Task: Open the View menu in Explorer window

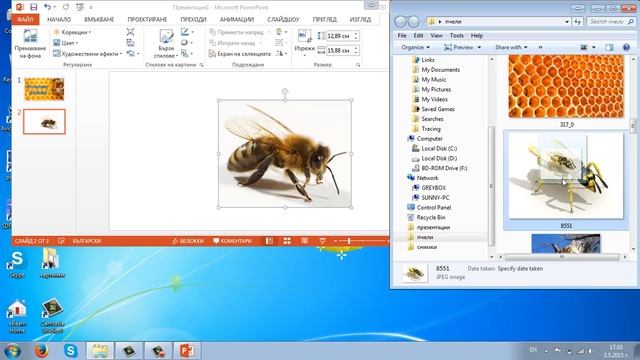Action: 436,36
